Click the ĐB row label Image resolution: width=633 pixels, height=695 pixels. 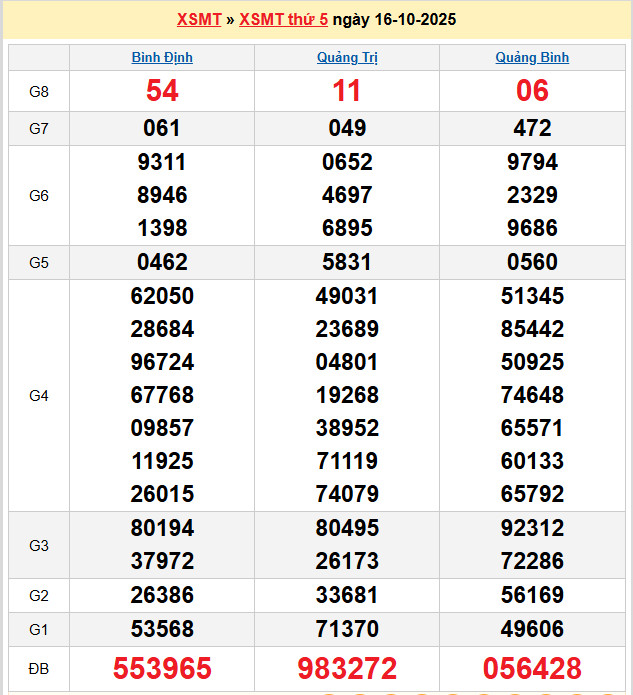pyautogui.click(x=39, y=669)
